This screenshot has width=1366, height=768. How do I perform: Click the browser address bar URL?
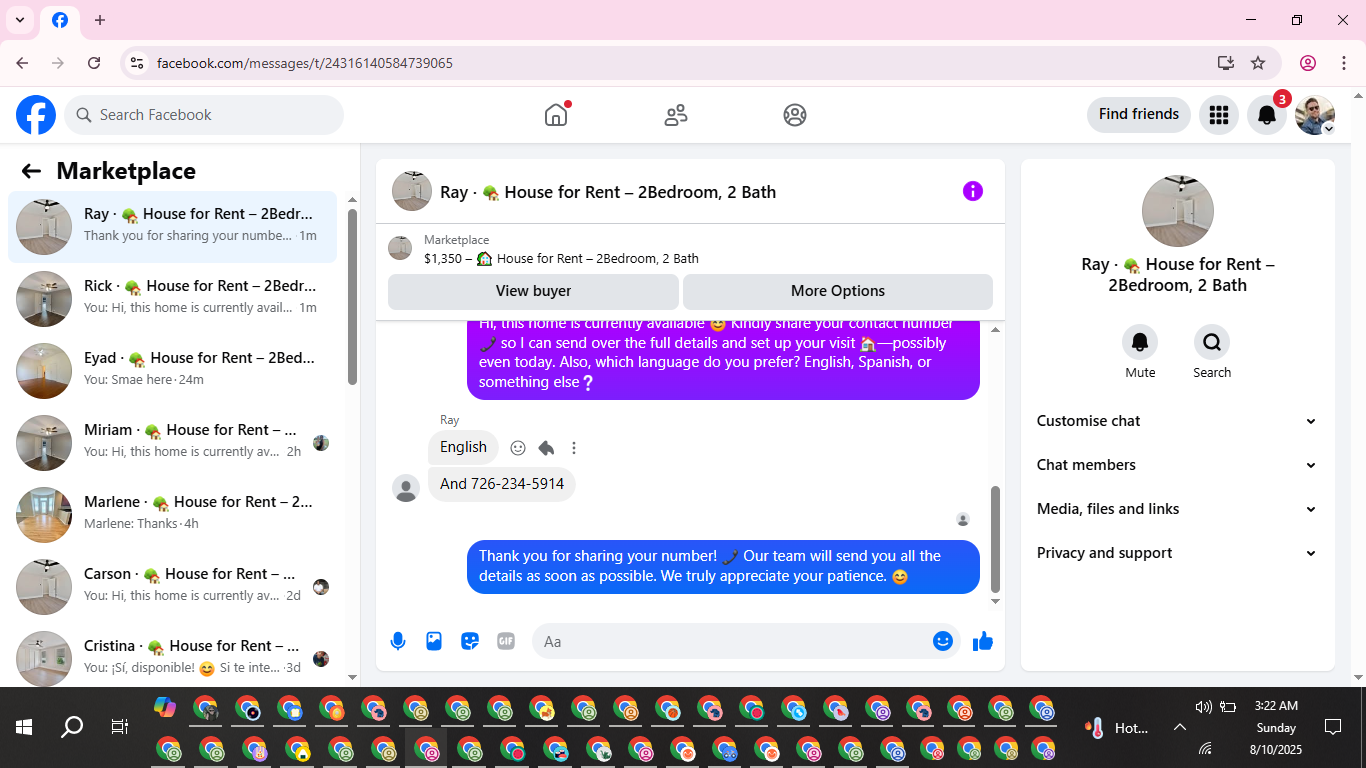pyautogui.click(x=305, y=63)
